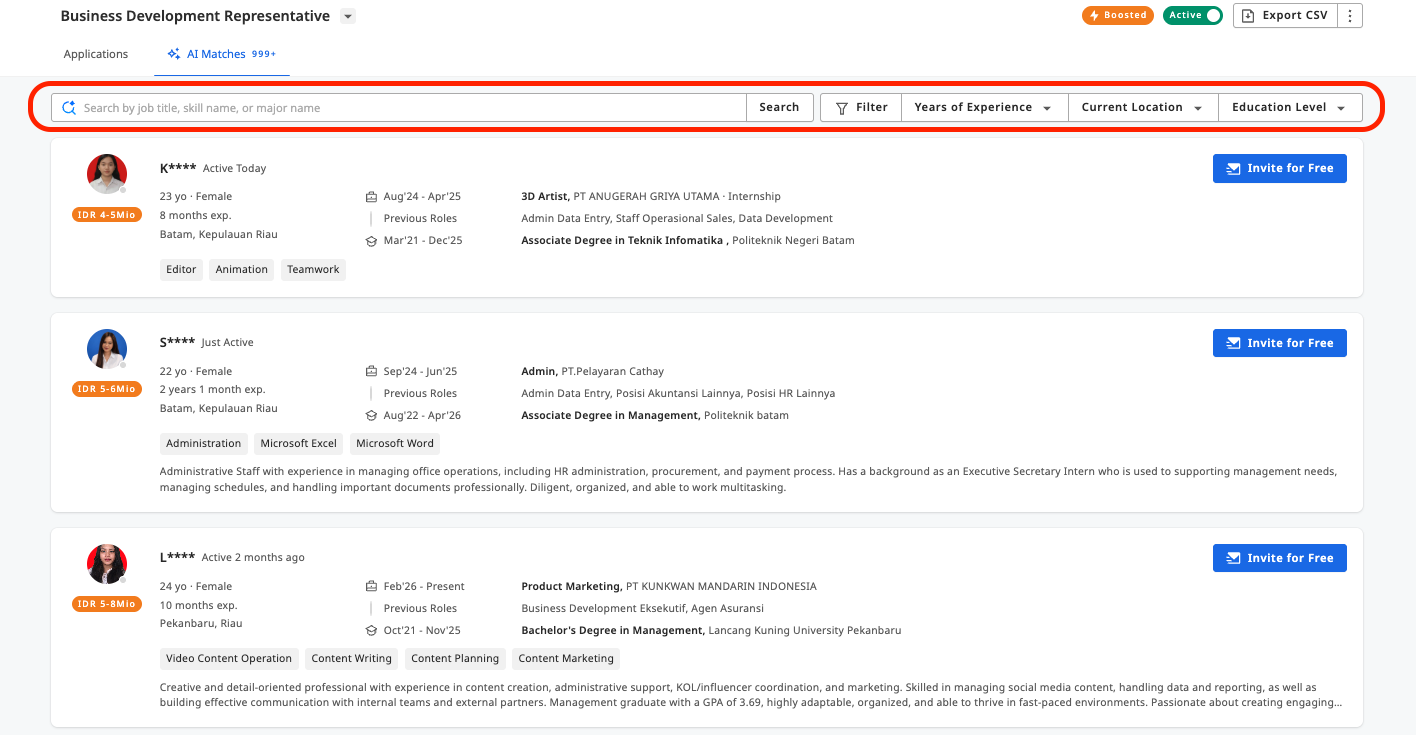This screenshot has height=735, width=1416.
Task: Click the Microsoft Word skill tag
Action: 394,443
